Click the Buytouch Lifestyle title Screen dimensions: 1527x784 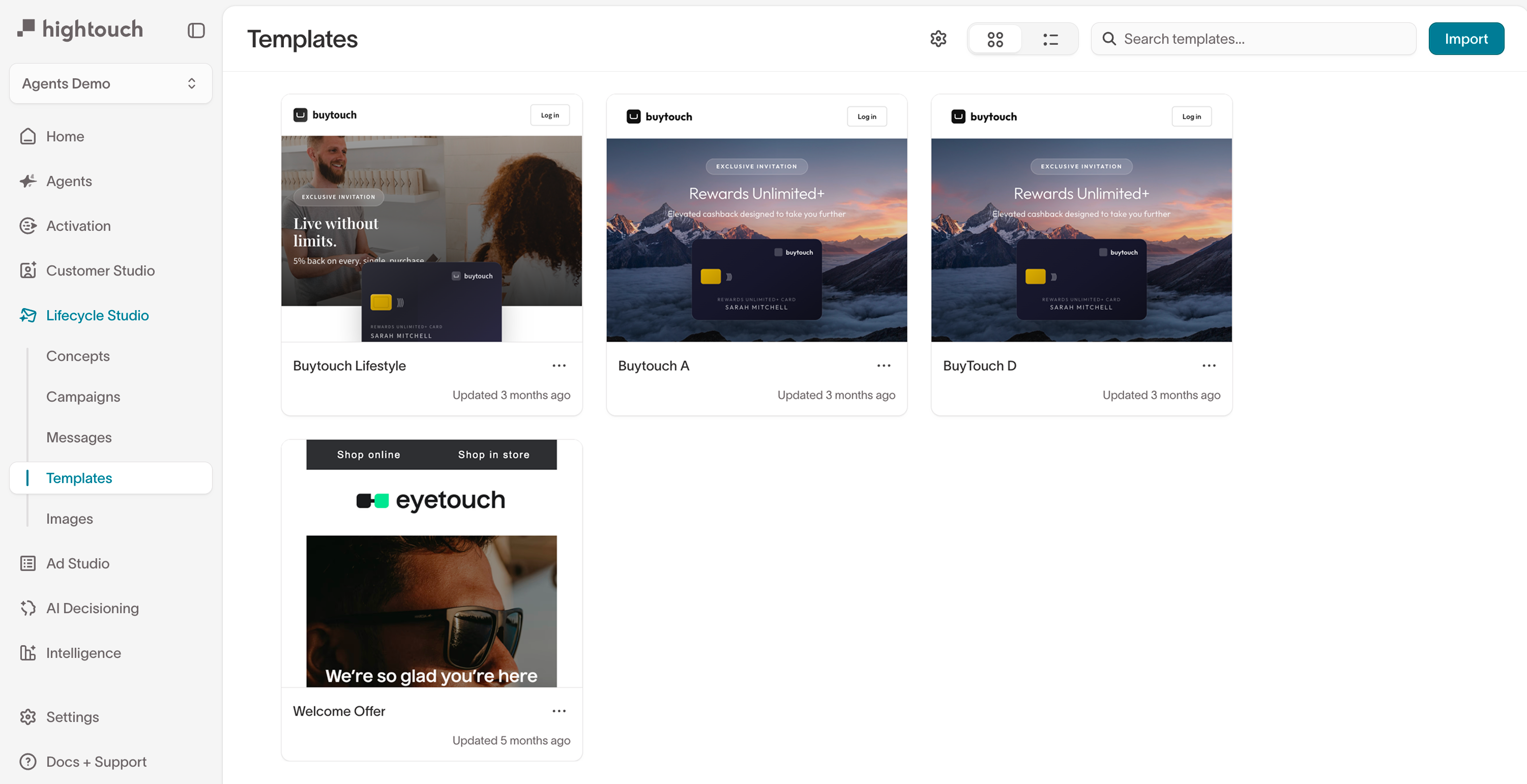349,366
